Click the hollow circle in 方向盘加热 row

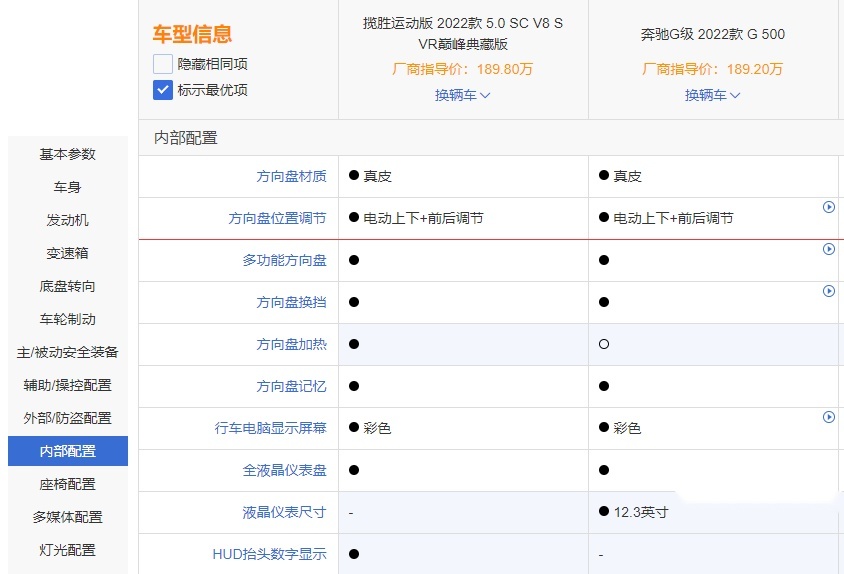pyautogui.click(x=604, y=344)
